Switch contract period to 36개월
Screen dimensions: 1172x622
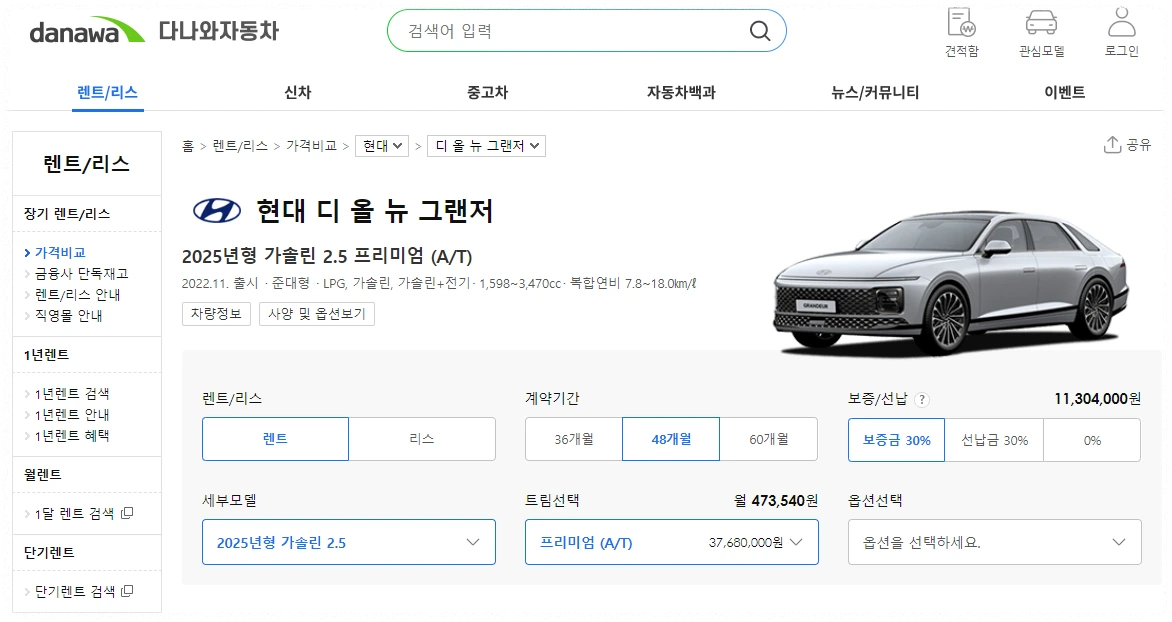coord(574,438)
